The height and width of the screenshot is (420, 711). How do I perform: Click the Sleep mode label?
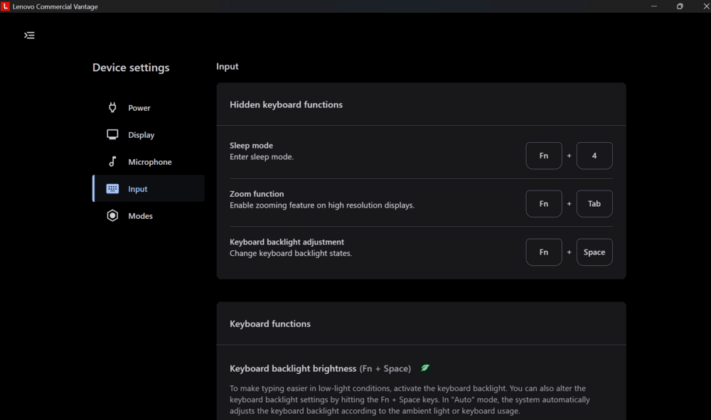tap(251, 146)
